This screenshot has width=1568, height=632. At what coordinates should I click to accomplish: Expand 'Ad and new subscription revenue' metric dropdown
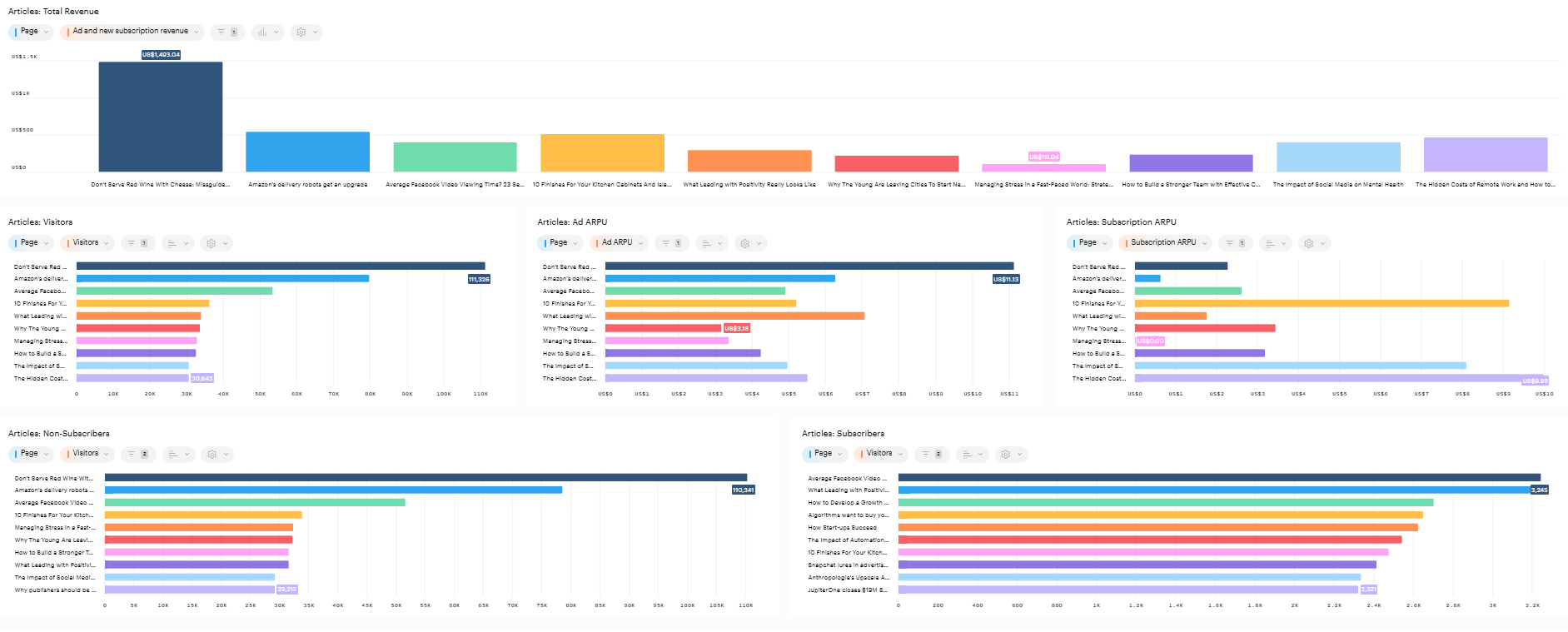(133, 32)
